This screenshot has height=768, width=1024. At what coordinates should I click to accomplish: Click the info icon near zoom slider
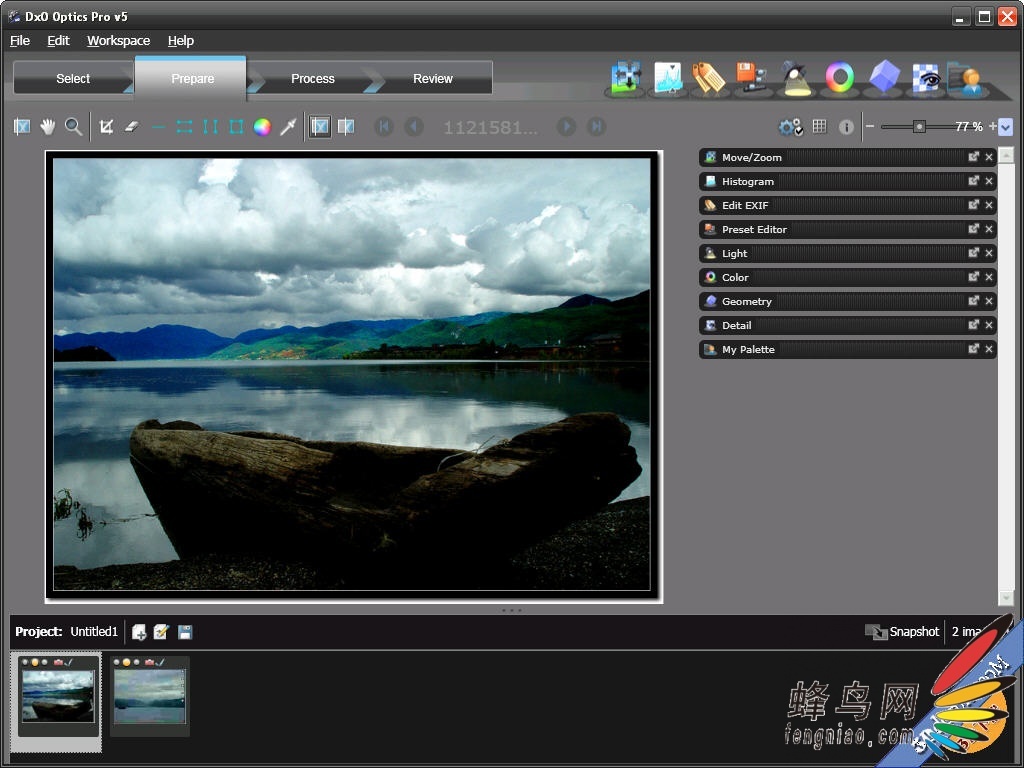(846, 127)
